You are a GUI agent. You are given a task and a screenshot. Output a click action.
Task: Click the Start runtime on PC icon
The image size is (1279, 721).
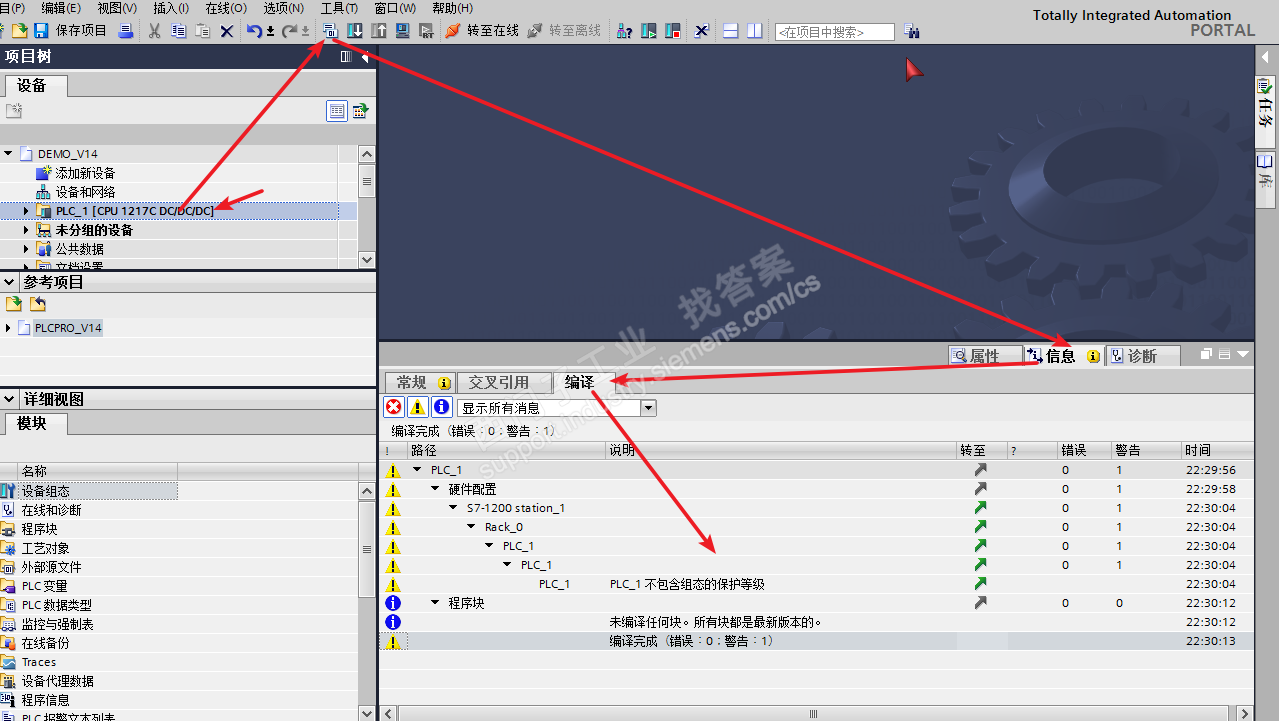tap(426, 31)
